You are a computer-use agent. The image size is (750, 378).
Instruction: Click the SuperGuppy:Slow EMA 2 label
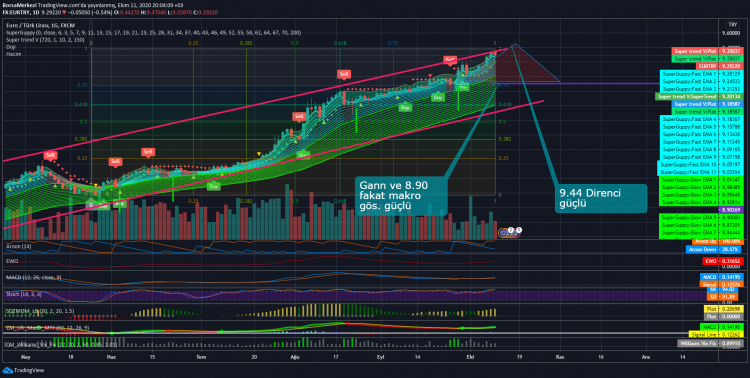701,188
